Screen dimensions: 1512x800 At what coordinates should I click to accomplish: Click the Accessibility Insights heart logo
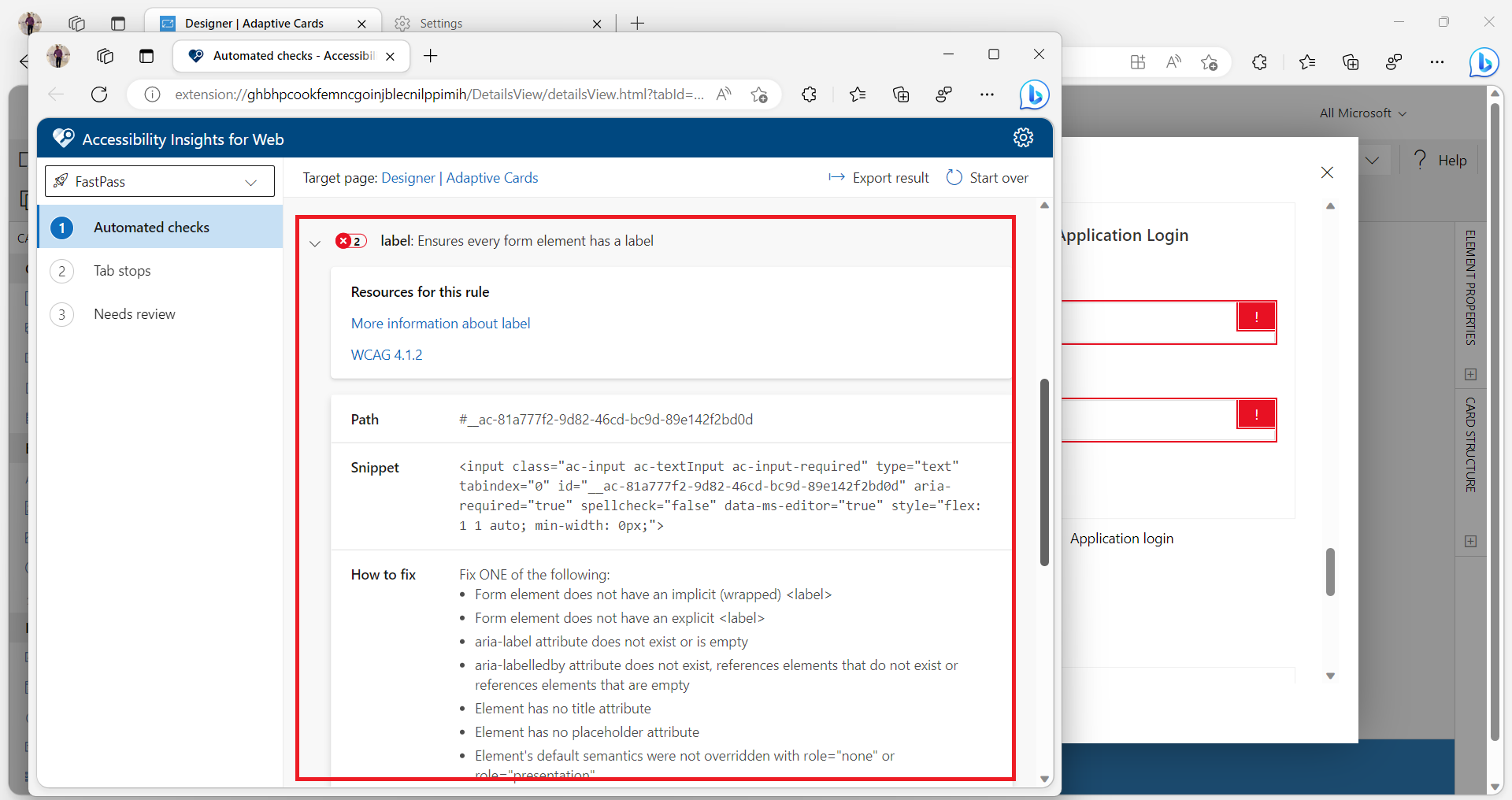[64, 138]
